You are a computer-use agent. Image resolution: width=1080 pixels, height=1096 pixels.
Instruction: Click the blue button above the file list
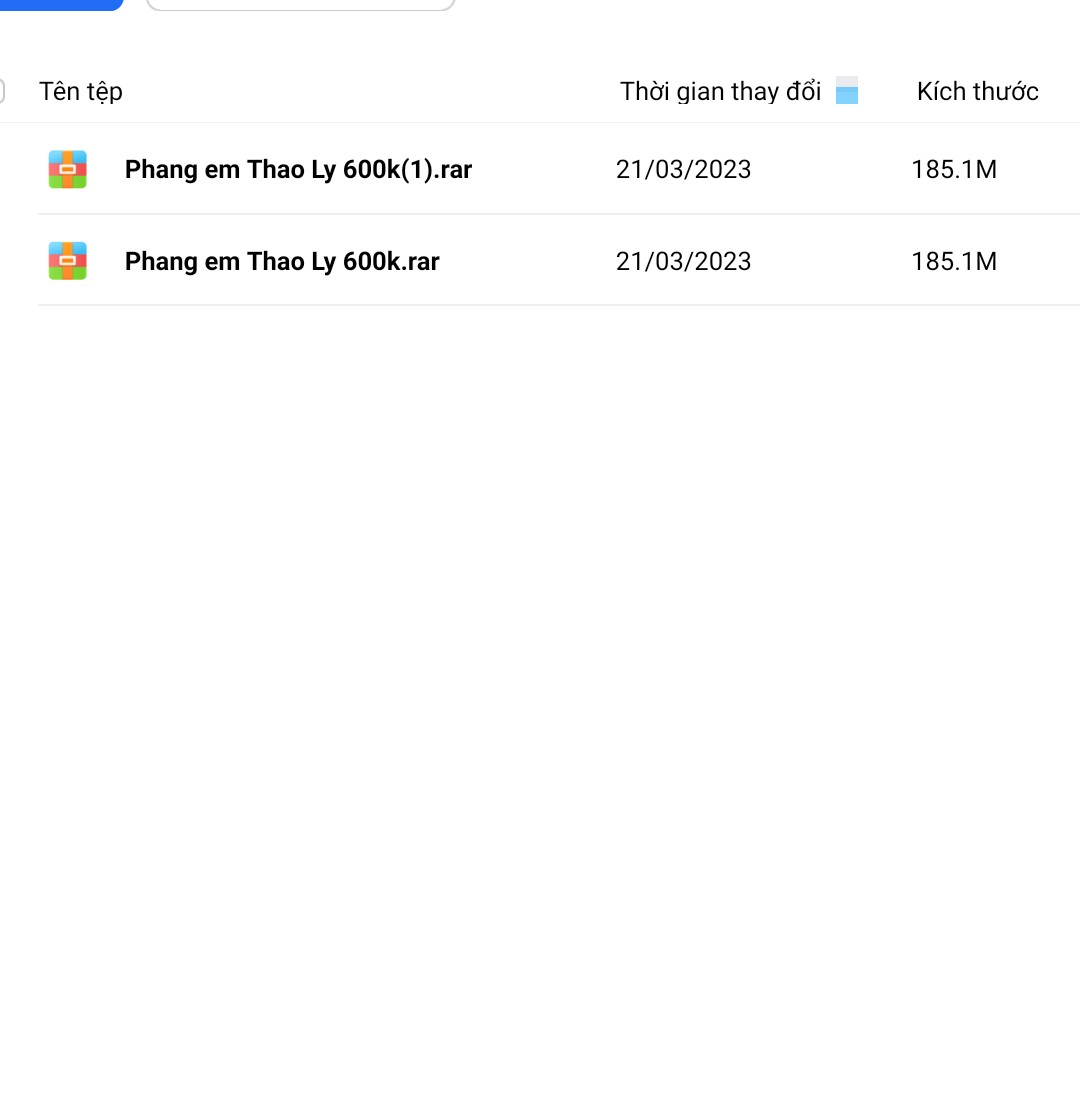point(62,4)
